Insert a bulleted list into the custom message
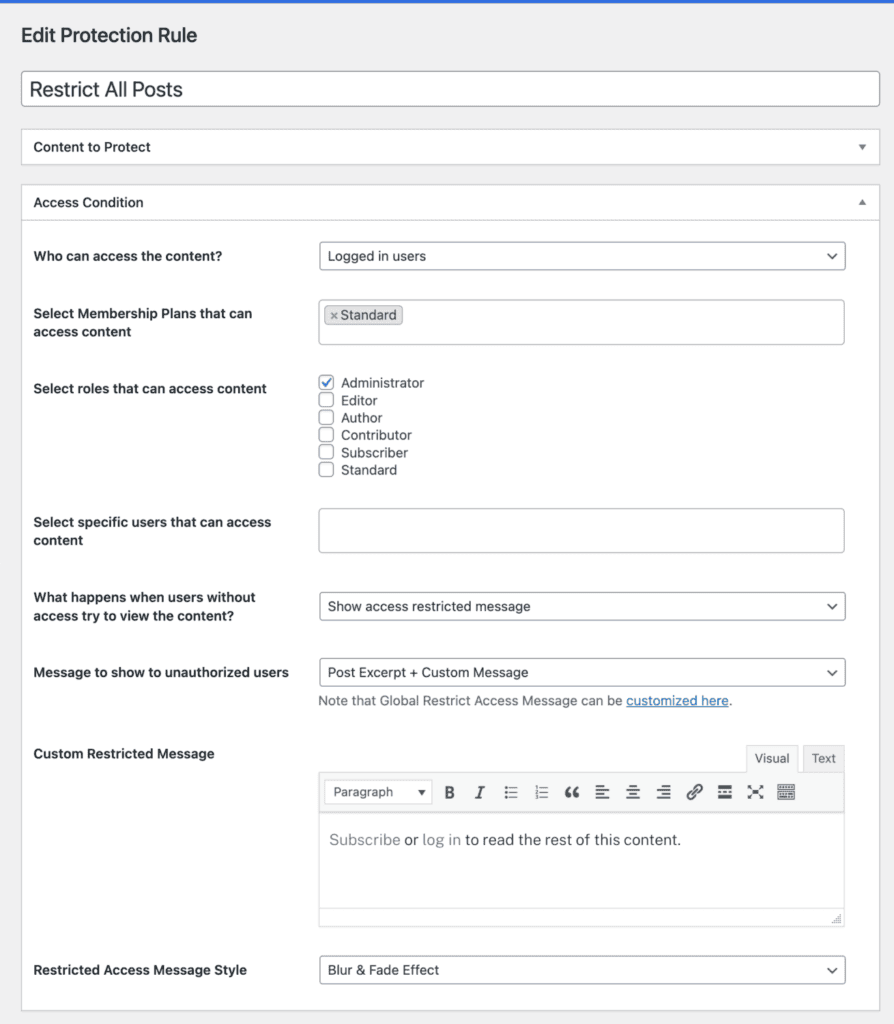The width and height of the screenshot is (894, 1024). 511,792
